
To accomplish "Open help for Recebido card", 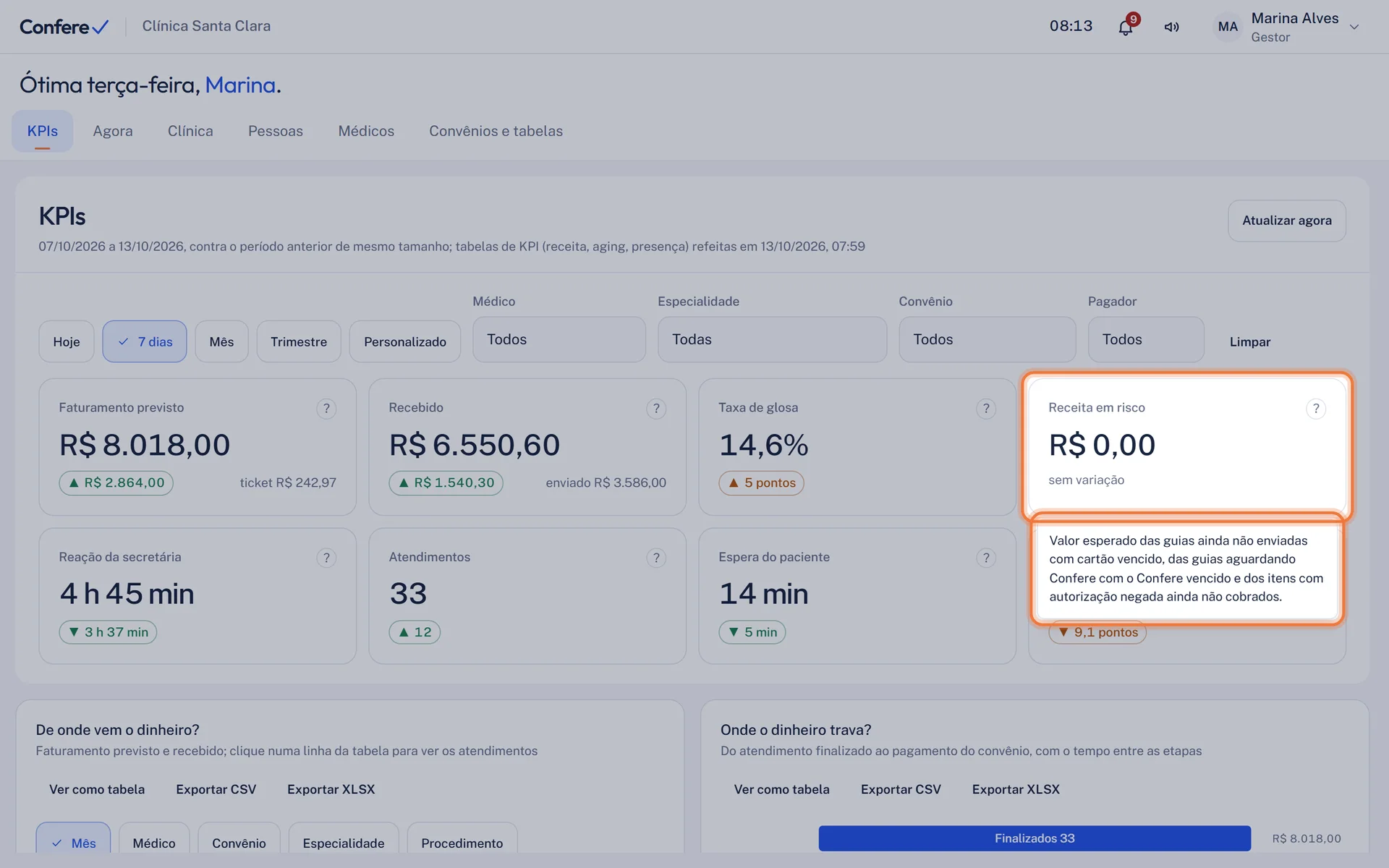I will (656, 409).
